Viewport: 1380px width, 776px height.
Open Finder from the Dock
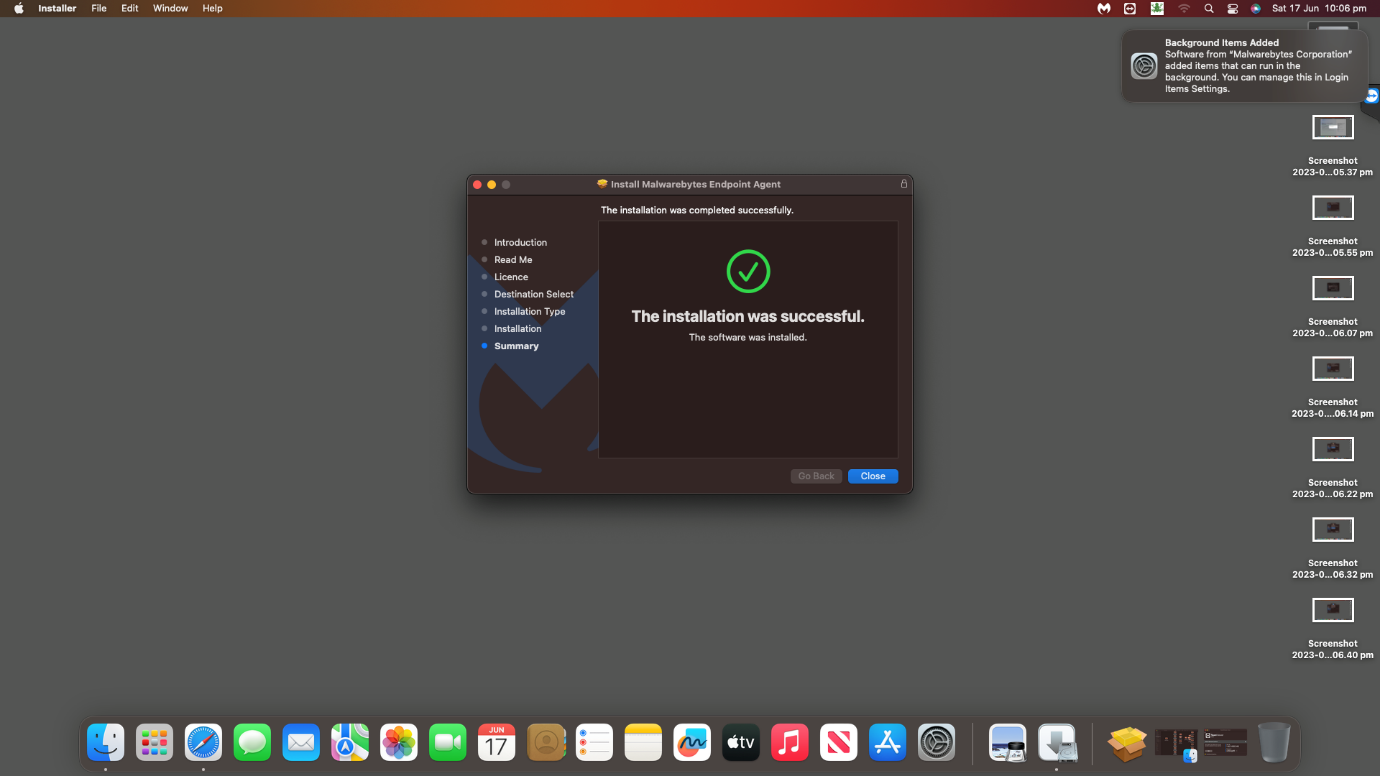tap(105, 742)
